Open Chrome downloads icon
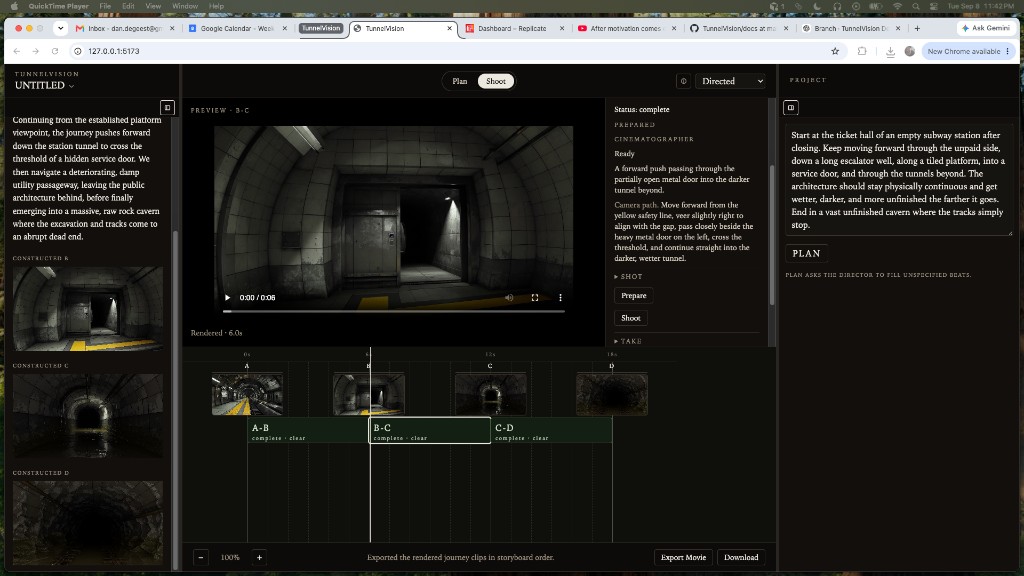Screen dimensions: 1024x576 point(890,51)
